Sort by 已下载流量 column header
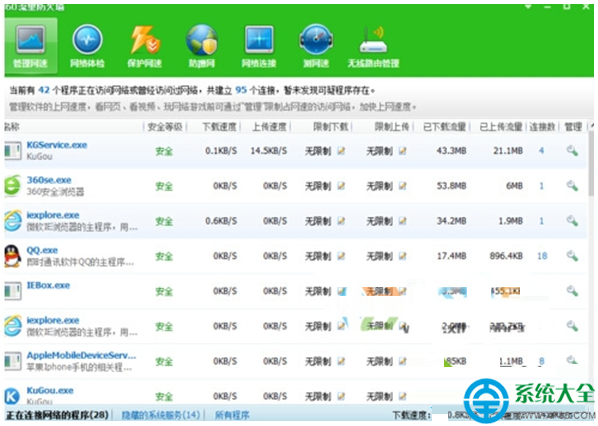The image size is (598, 426). [x=445, y=127]
